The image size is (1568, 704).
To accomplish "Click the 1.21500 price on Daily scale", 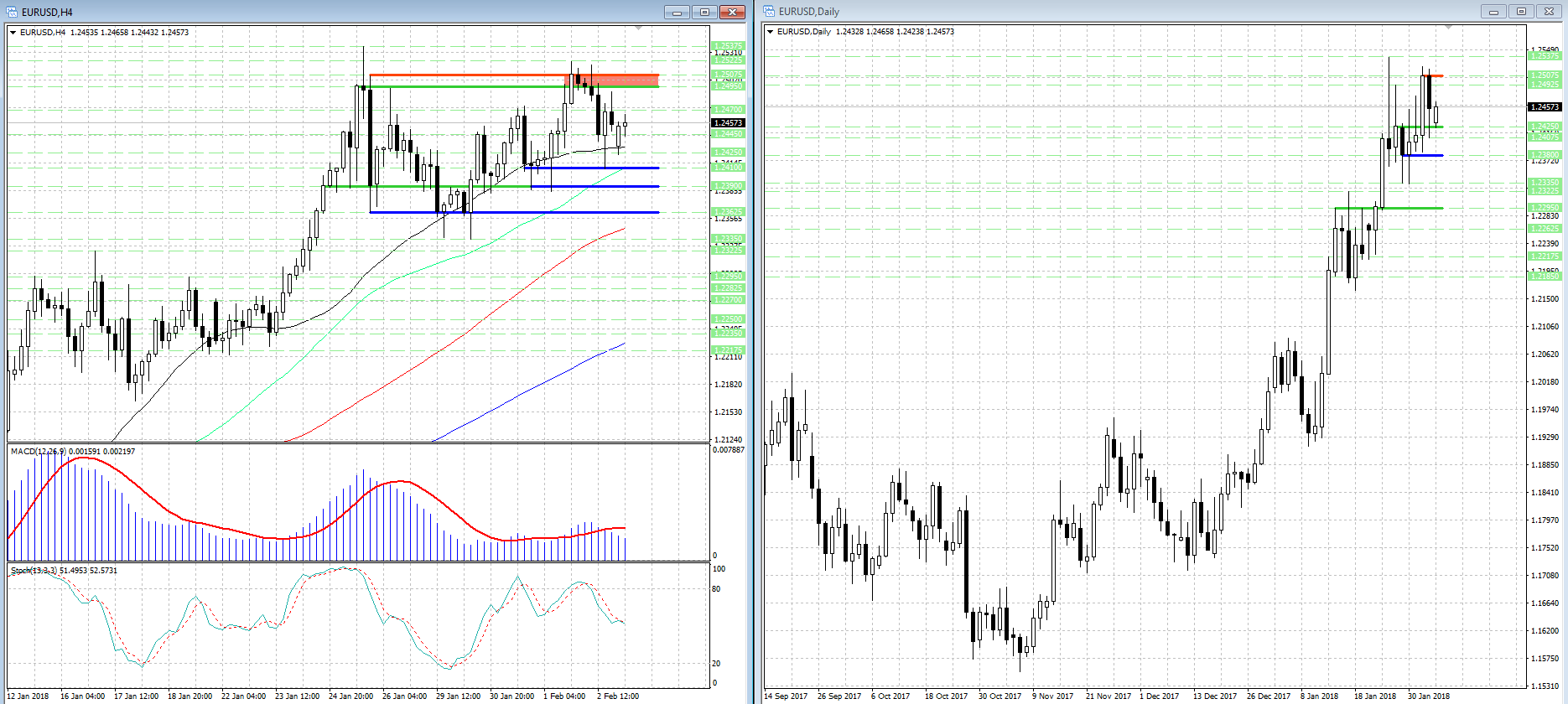I will 1545,299.
